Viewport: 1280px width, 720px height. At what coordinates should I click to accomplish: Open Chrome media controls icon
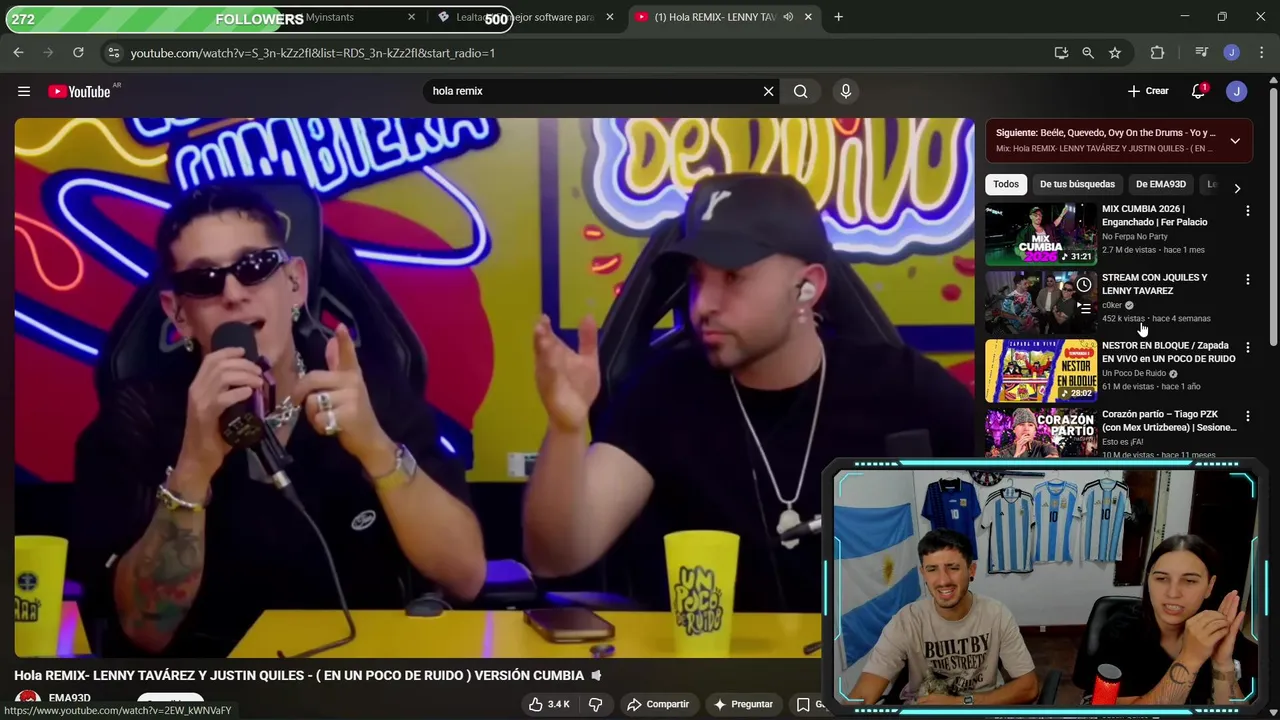click(1202, 53)
